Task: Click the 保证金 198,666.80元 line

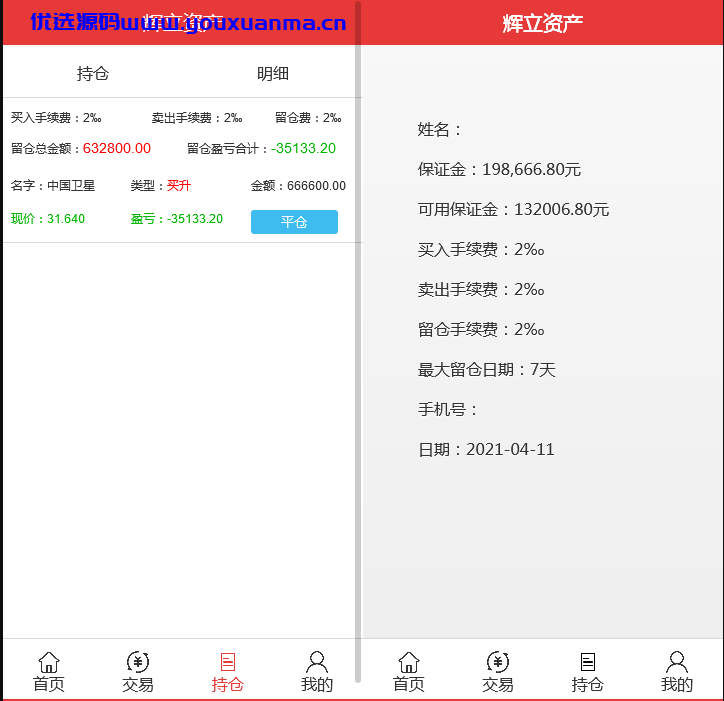Action: [499, 169]
